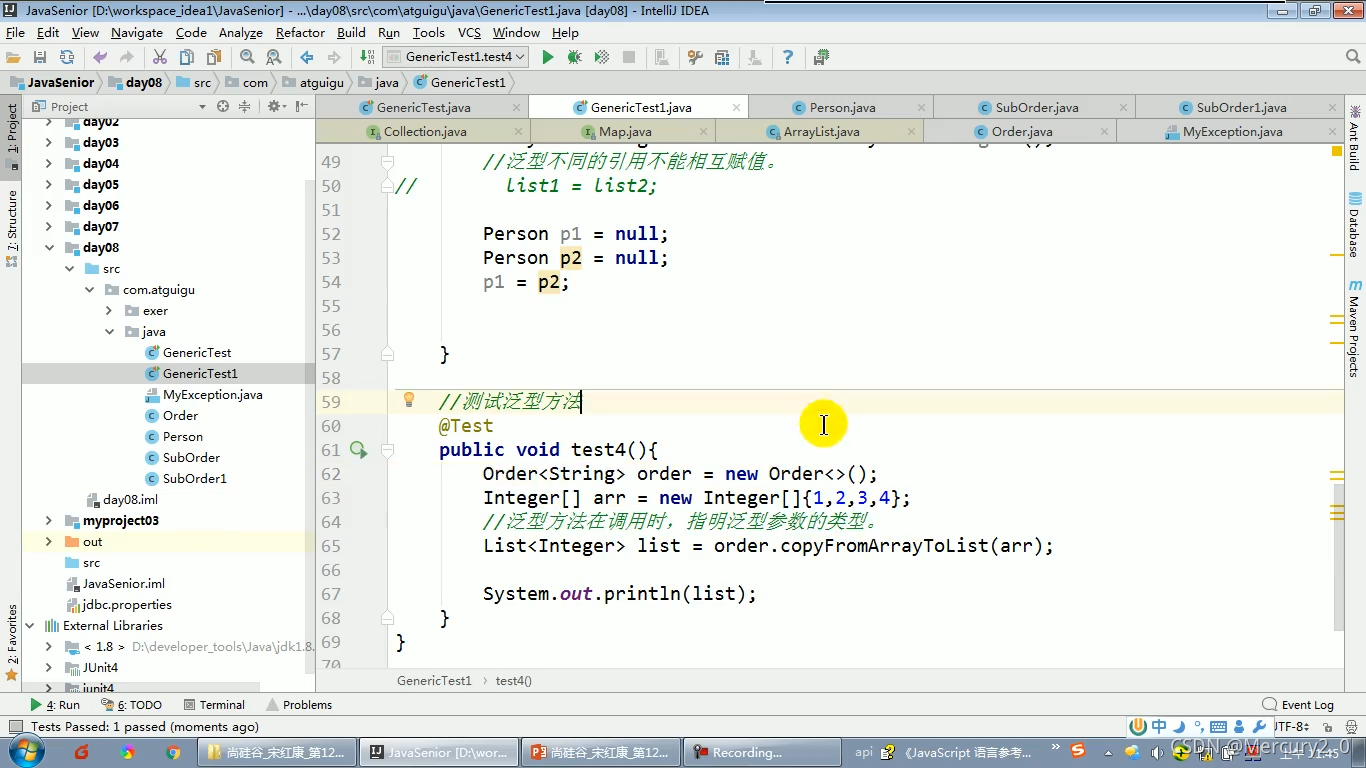
Task: Open the Refactor menu
Action: (x=300, y=32)
